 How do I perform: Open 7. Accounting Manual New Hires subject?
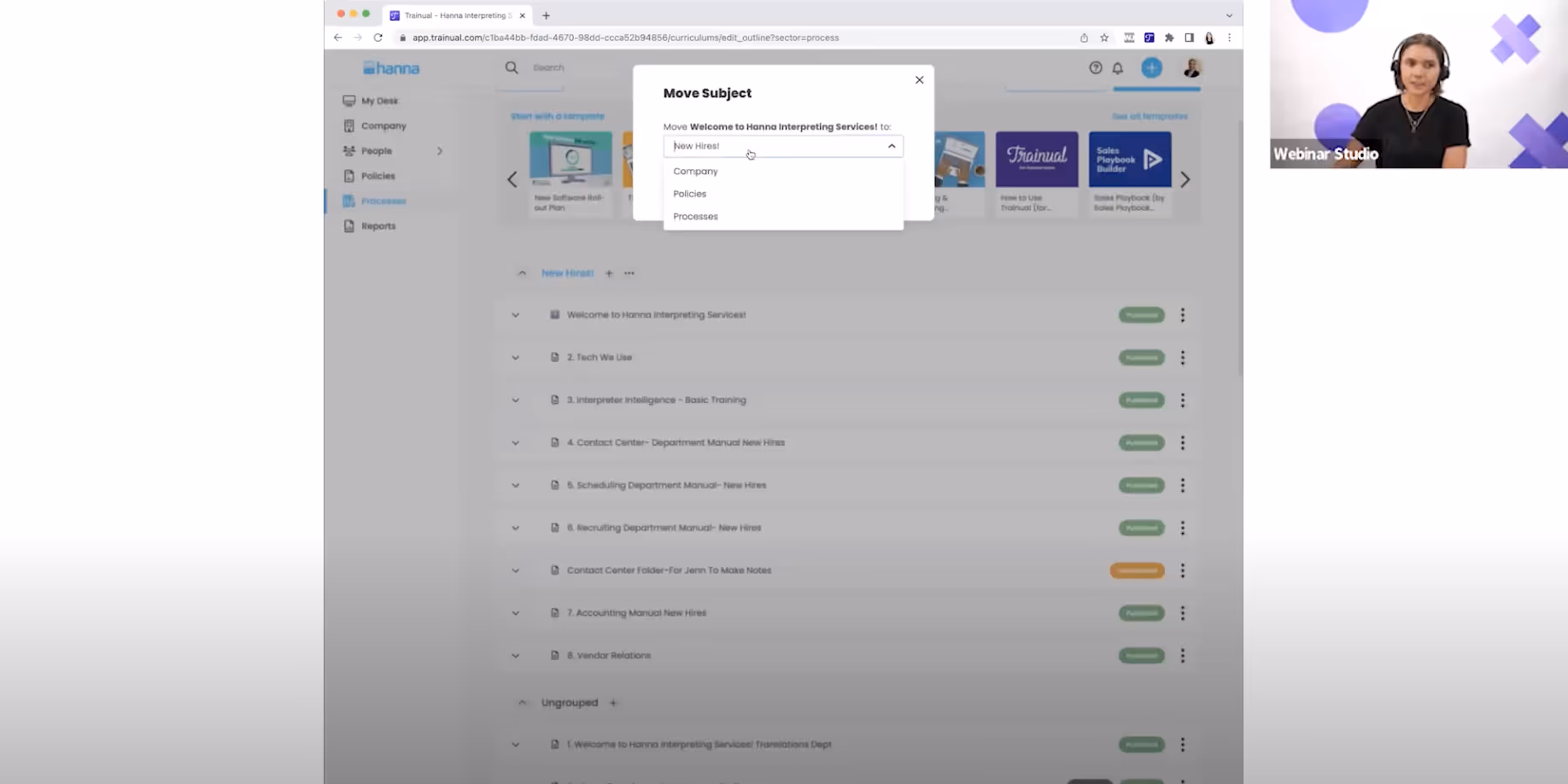636,613
